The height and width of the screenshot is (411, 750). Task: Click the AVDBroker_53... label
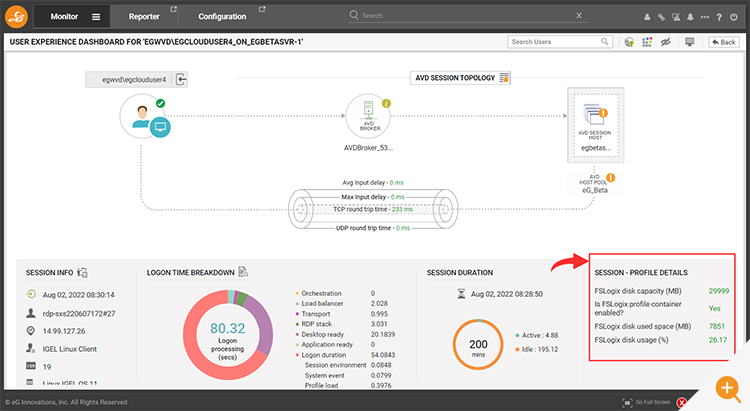pos(368,148)
